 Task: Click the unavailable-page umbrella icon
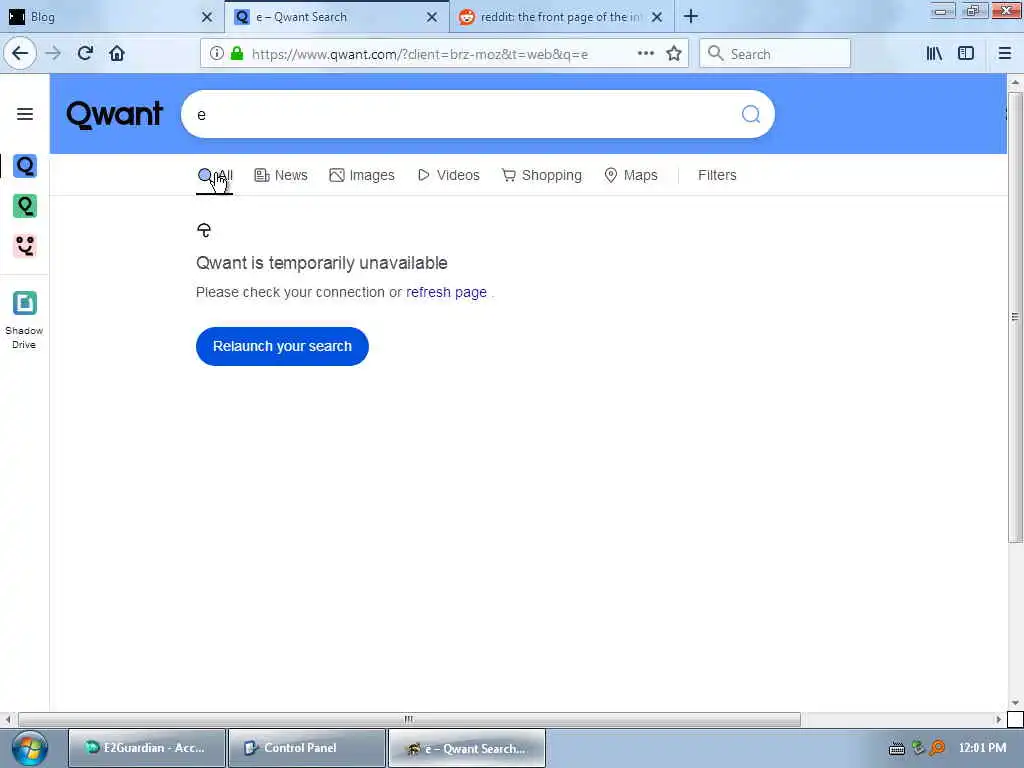tap(204, 230)
